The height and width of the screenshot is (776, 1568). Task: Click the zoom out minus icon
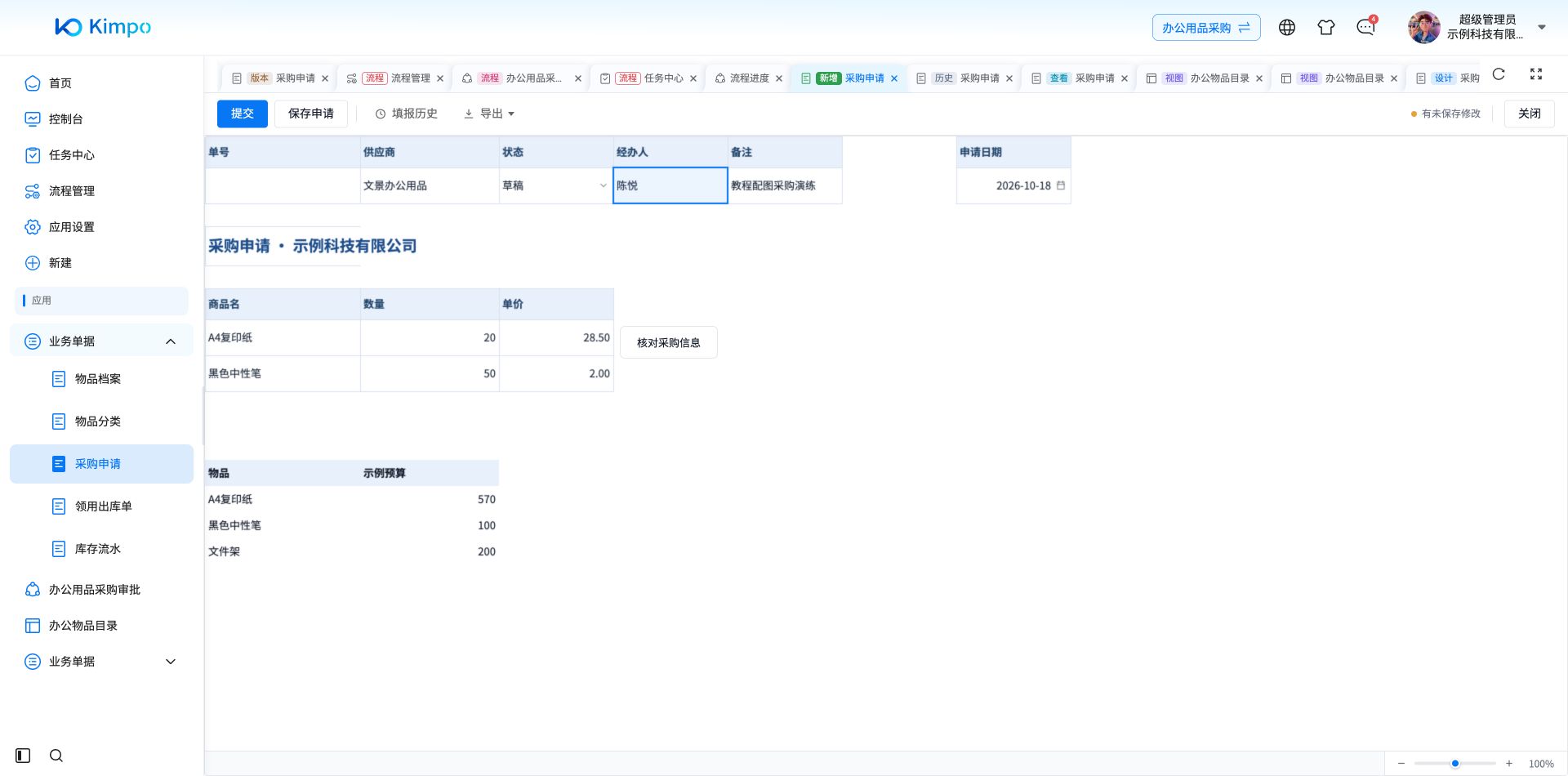[x=1401, y=764]
